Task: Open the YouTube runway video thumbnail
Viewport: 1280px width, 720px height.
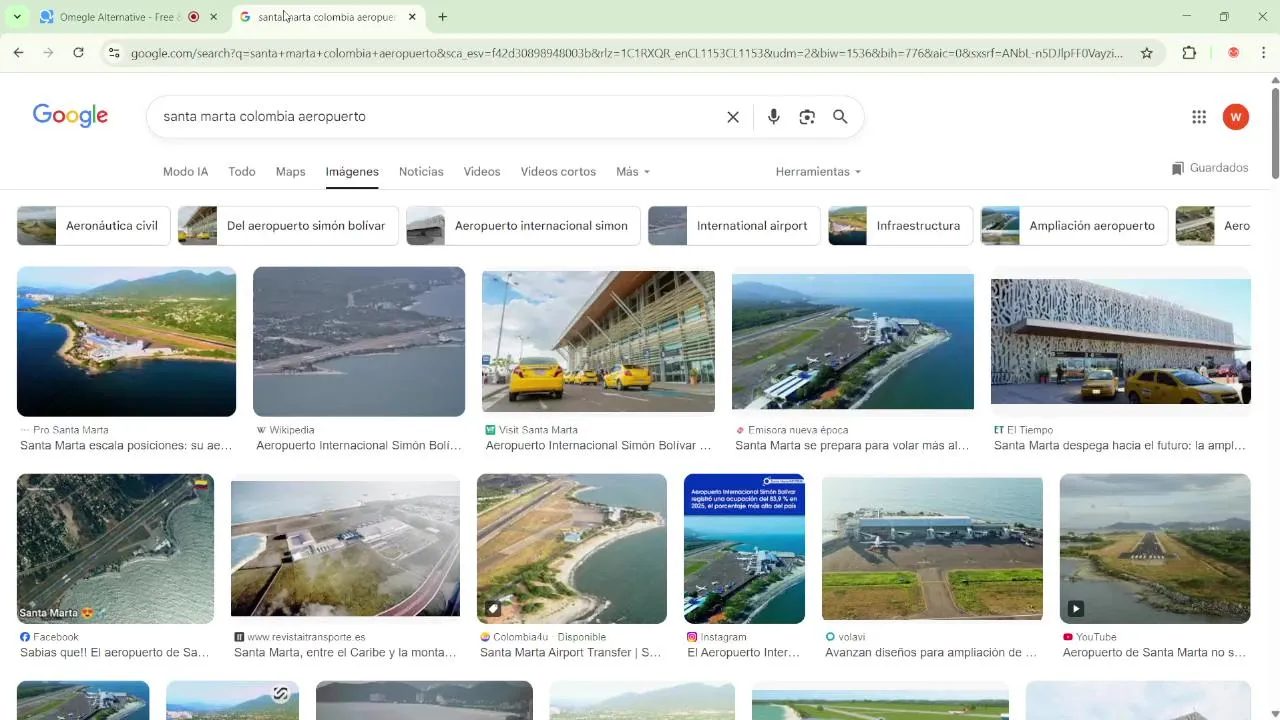Action: (x=1155, y=549)
